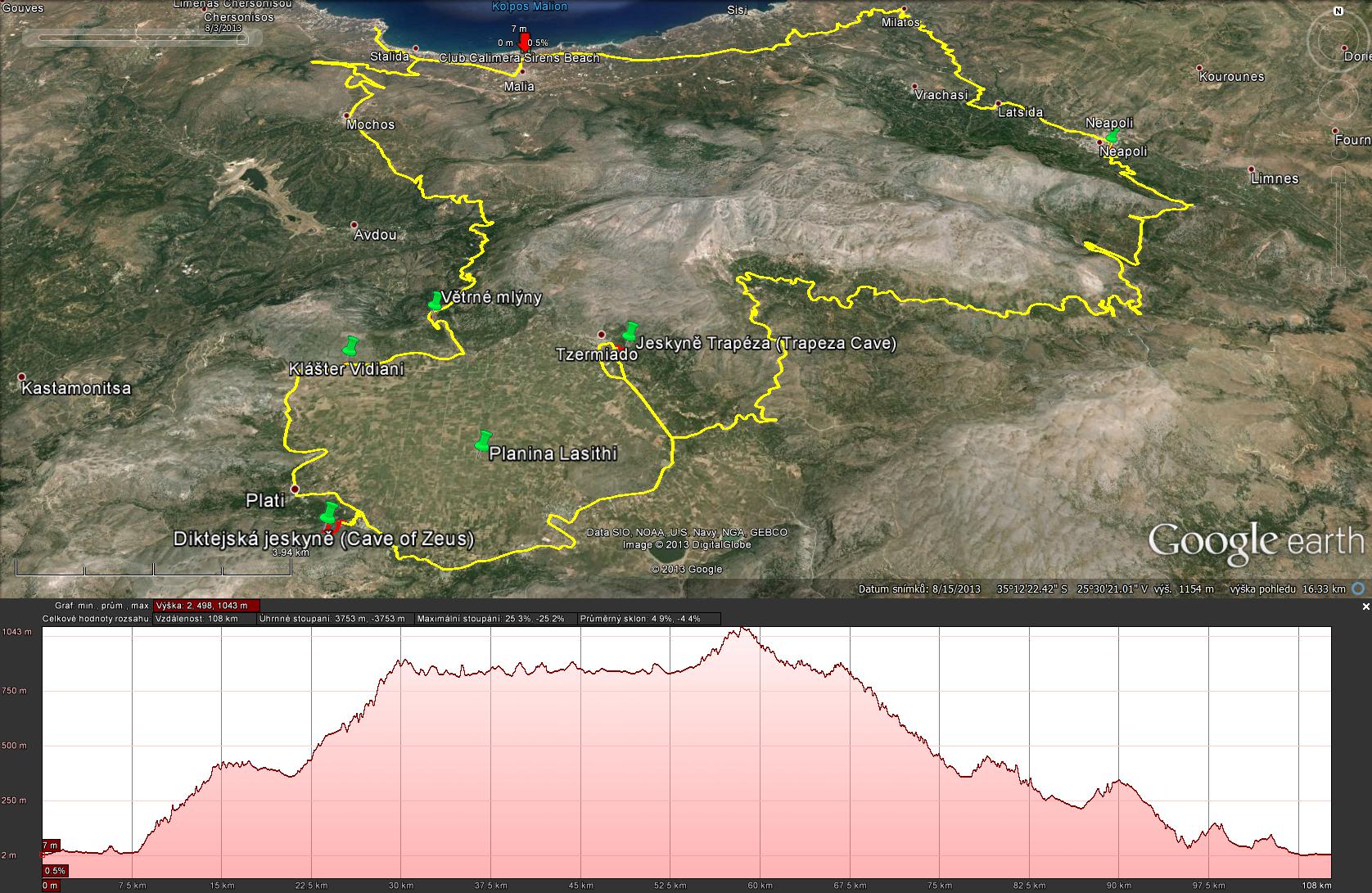
Task: Click the Tzermiado town dot marker
Action: [x=602, y=335]
